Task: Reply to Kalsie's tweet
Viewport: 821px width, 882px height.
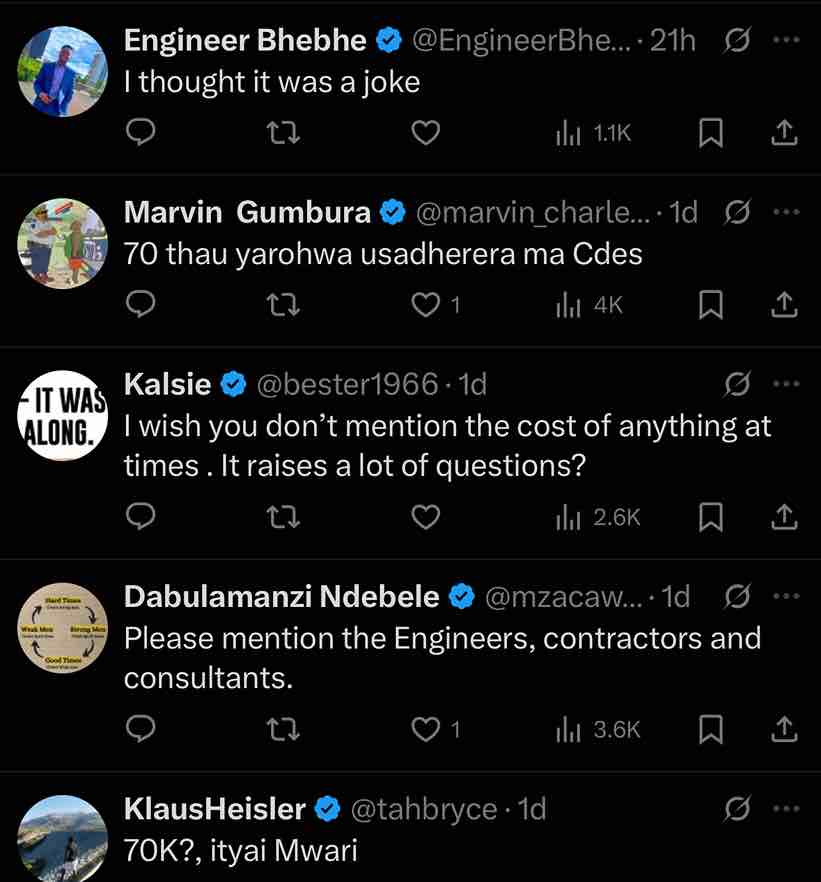Action: click(142, 517)
